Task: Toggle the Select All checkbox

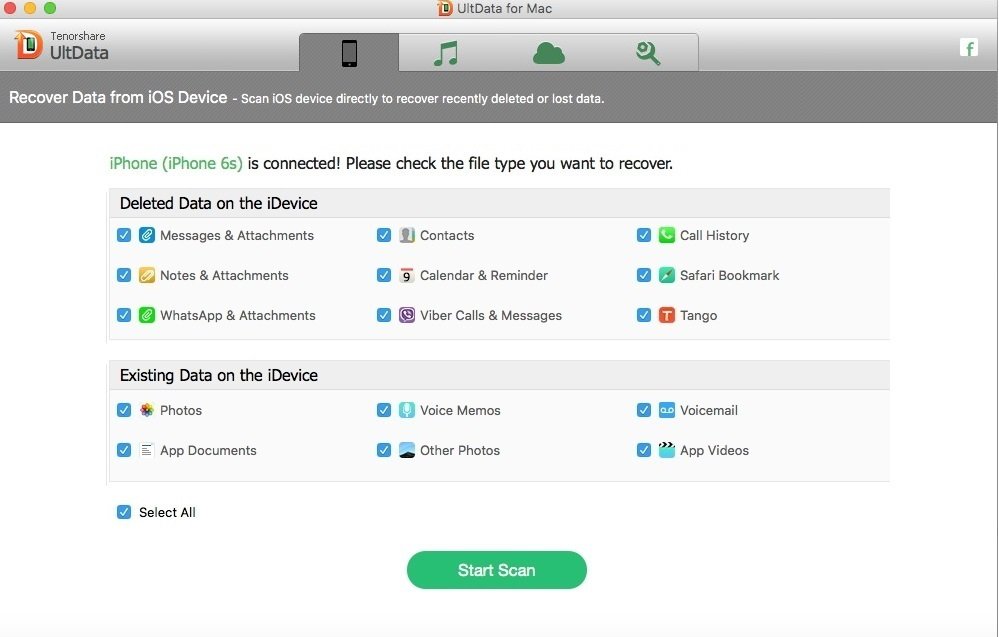Action: click(x=124, y=512)
